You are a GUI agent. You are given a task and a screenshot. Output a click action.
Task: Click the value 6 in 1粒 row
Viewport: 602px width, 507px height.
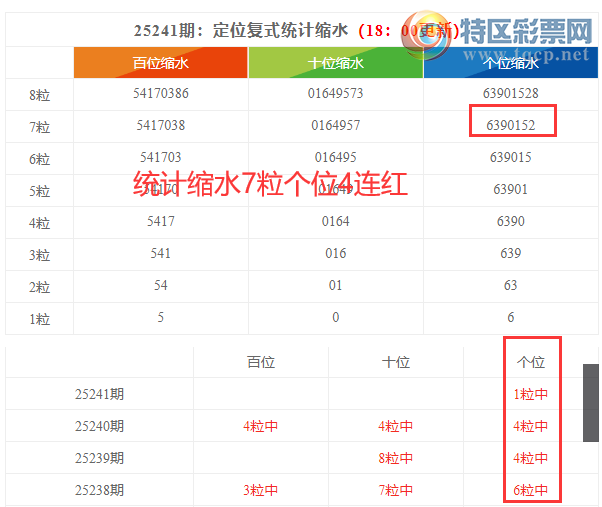click(511, 317)
